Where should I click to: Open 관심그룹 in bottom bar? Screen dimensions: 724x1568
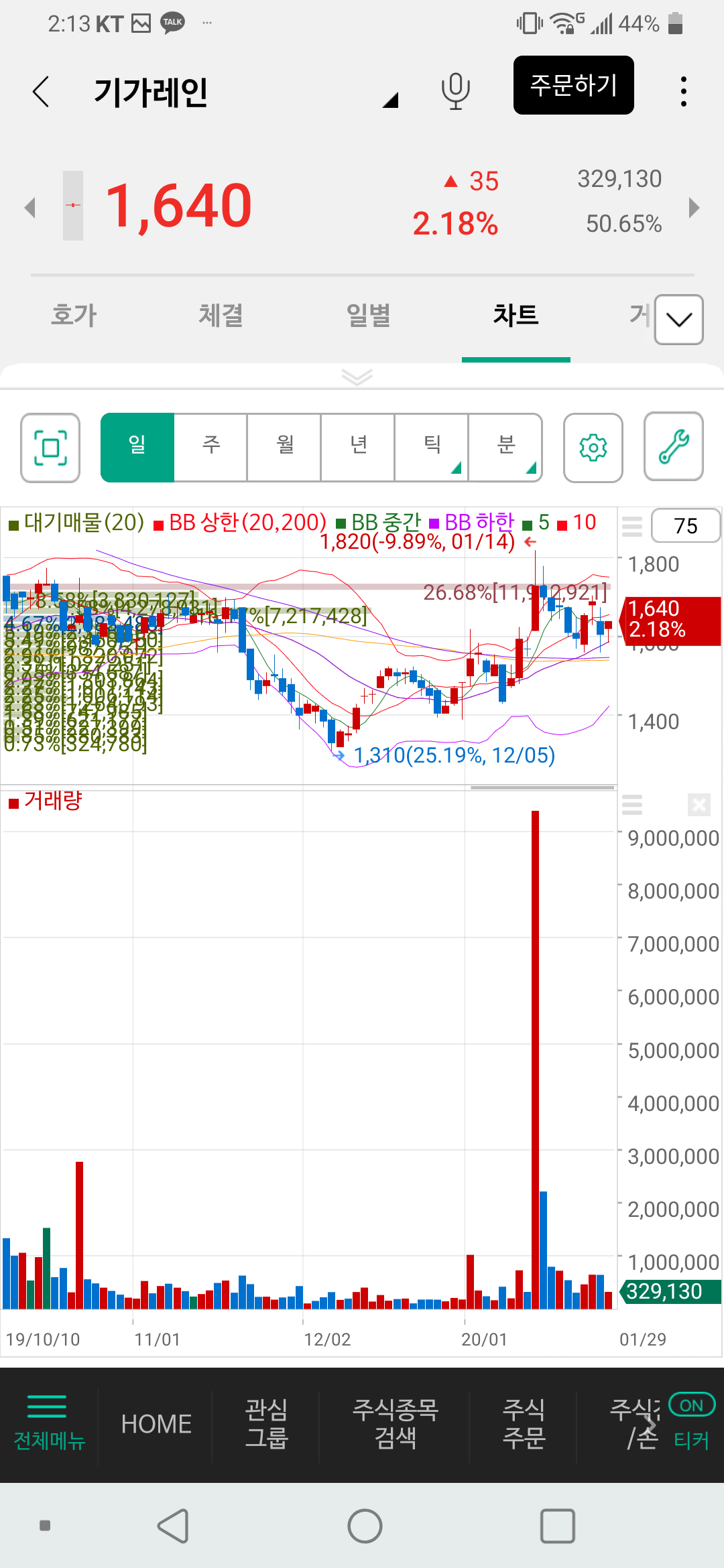pyautogui.click(x=266, y=1424)
